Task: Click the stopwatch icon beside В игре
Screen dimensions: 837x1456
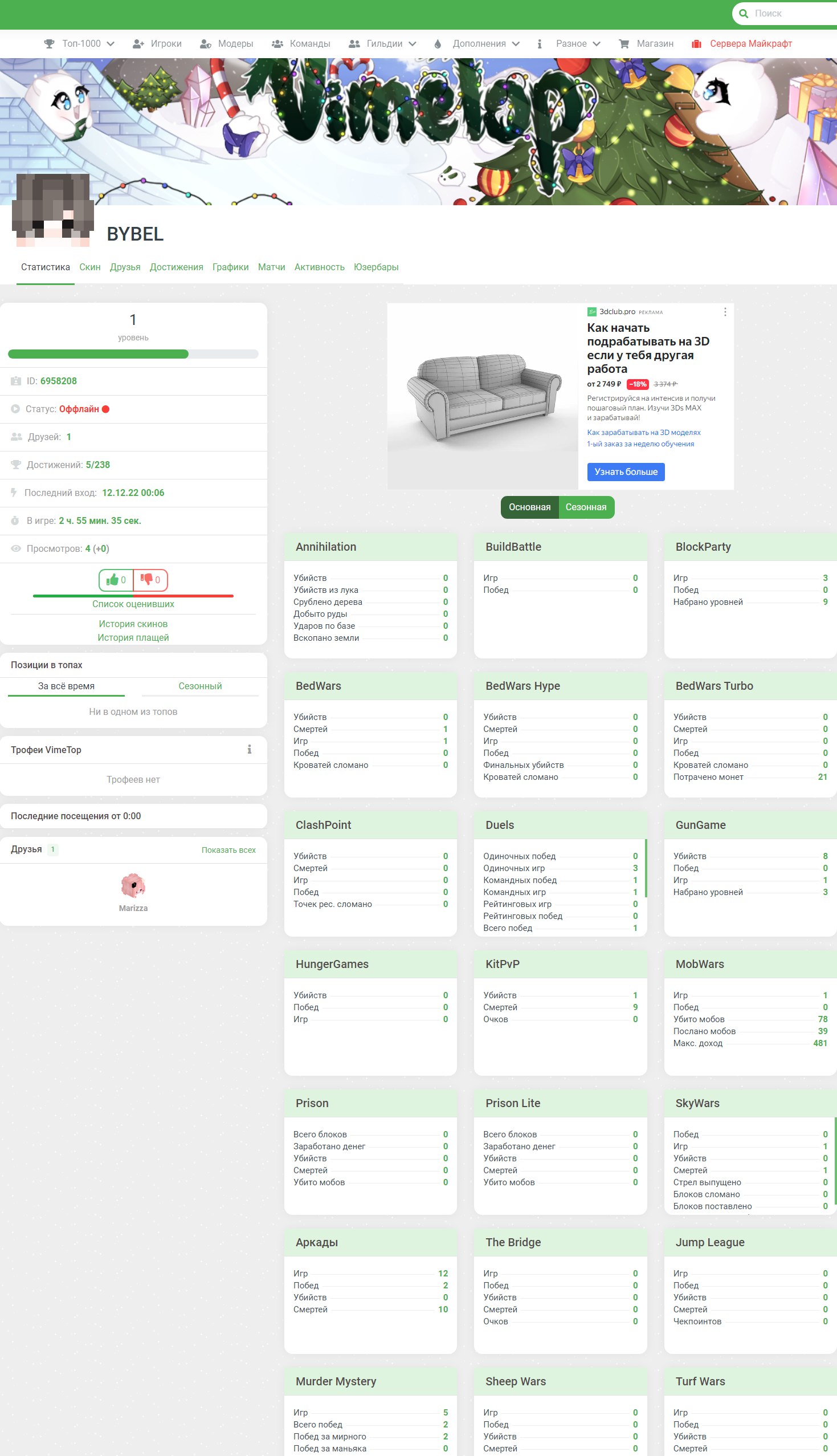Action: (x=15, y=520)
